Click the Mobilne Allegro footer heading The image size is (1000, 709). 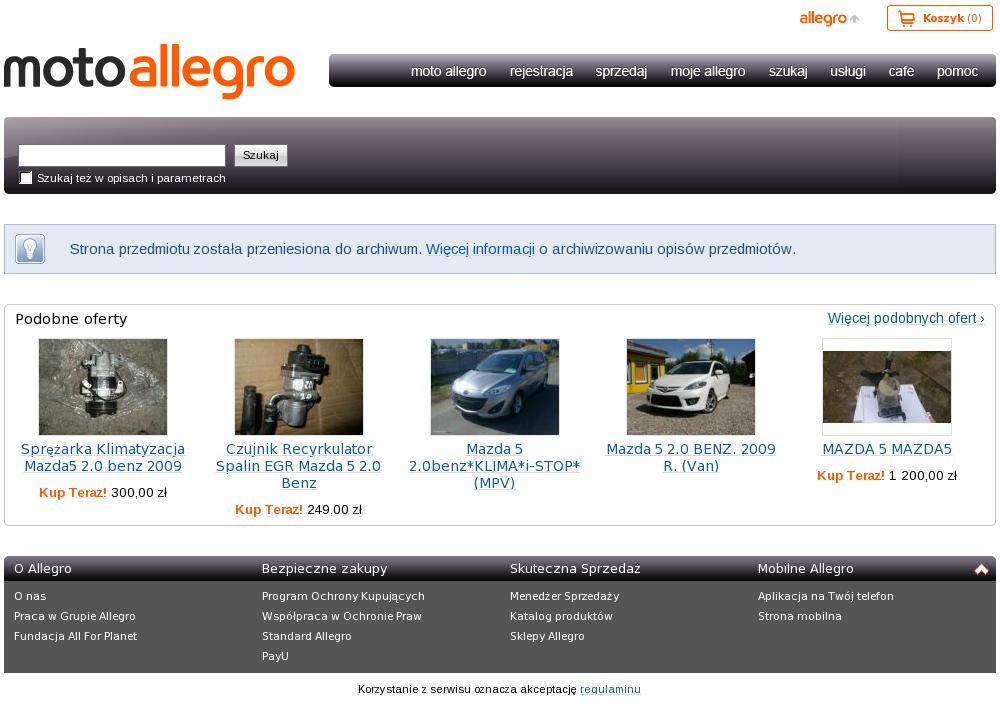pyautogui.click(x=805, y=569)
